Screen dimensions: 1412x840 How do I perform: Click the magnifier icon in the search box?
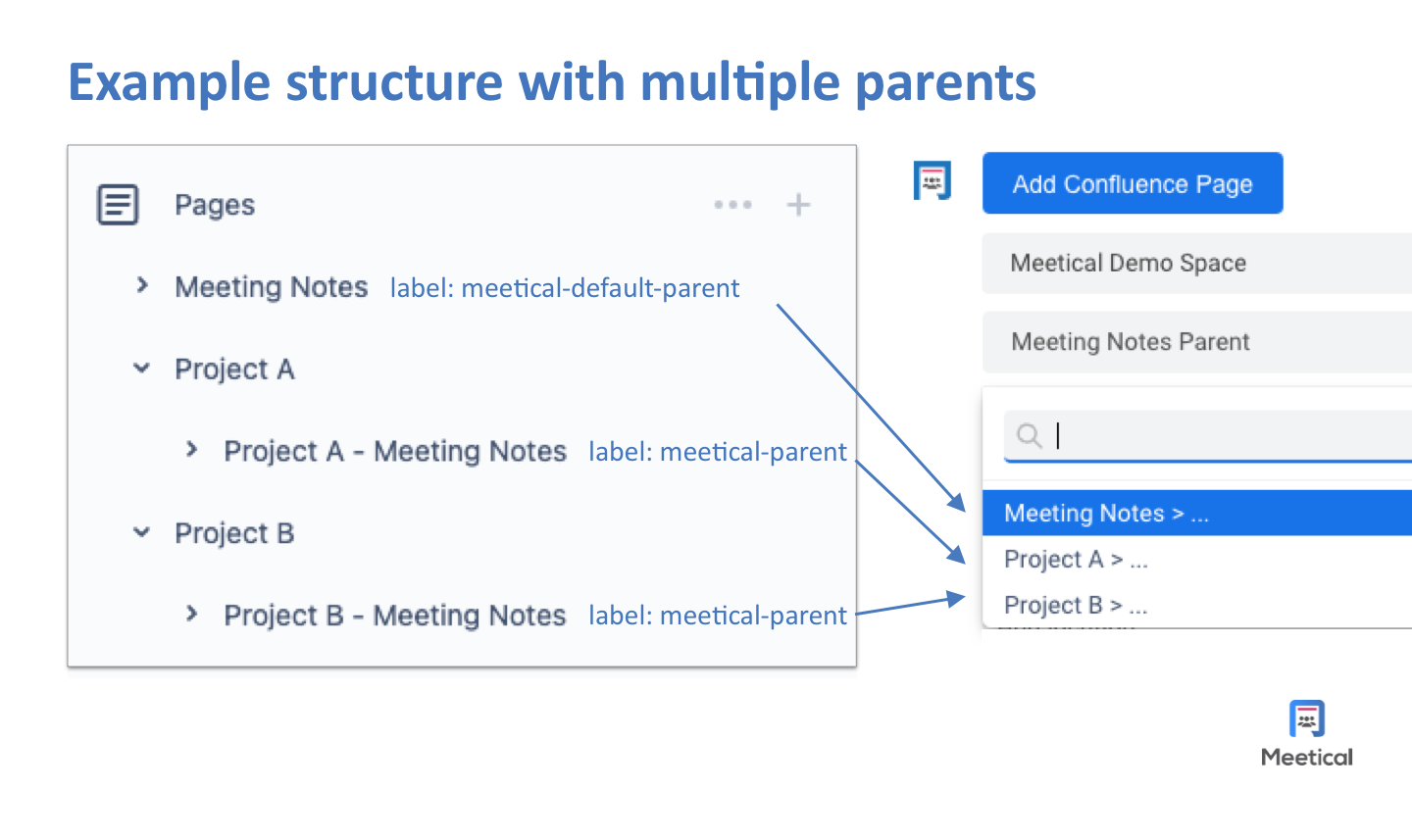coord(1029,435)
